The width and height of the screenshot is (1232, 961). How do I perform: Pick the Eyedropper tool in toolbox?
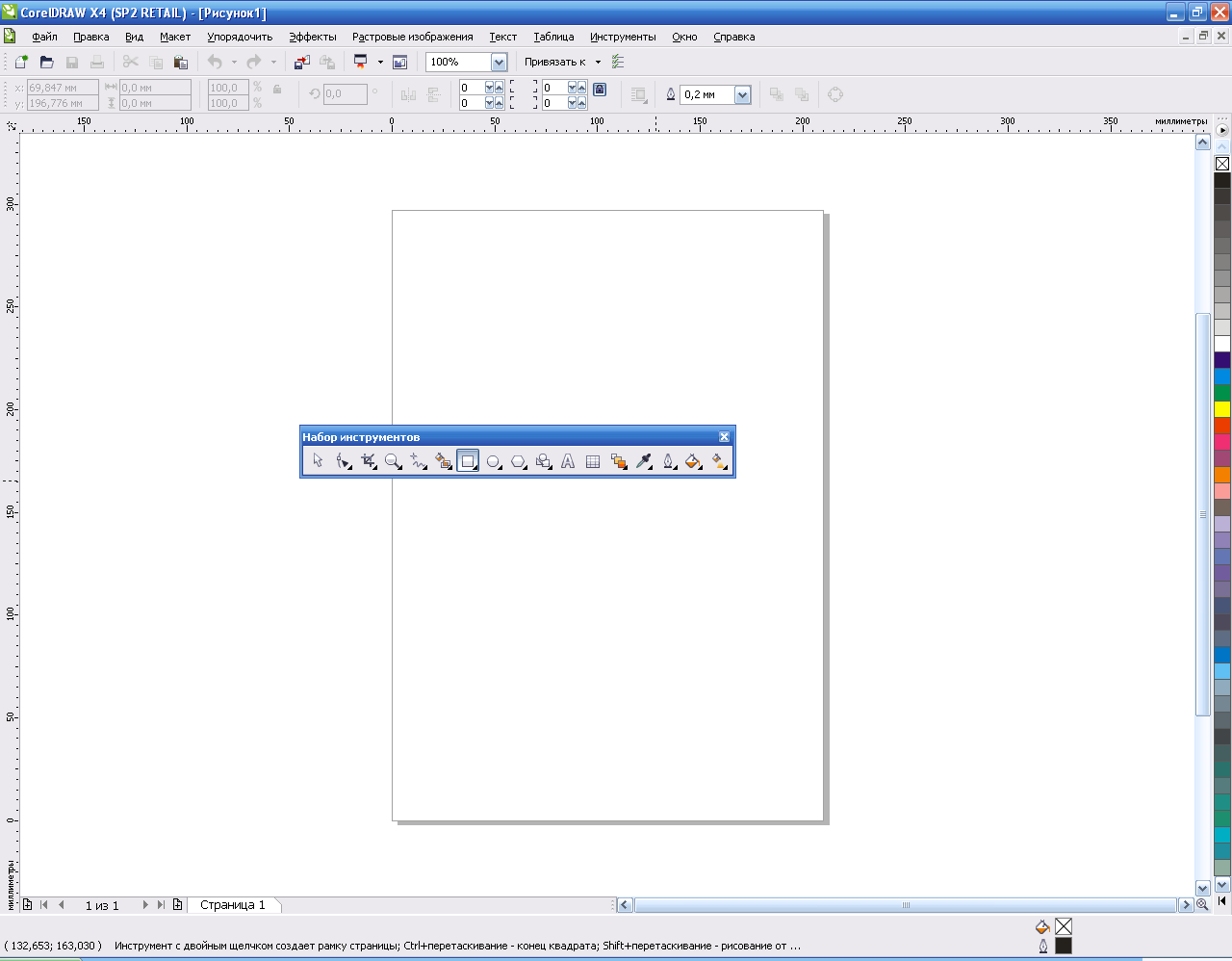[644, 461]
